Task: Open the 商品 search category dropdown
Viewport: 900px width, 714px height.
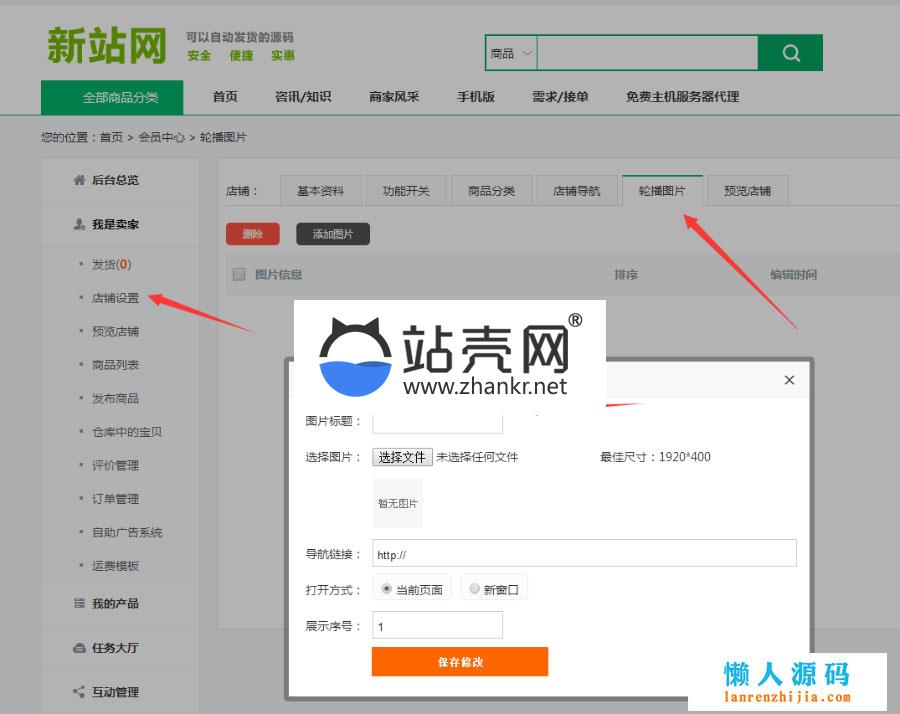Action: (512, 54)
